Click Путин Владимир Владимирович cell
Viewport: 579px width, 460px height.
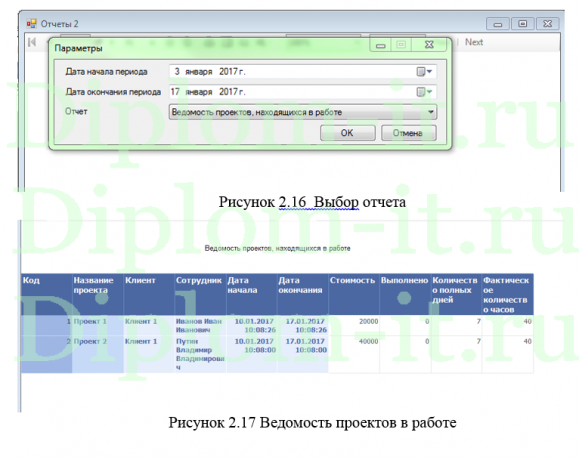click(200, 354)
